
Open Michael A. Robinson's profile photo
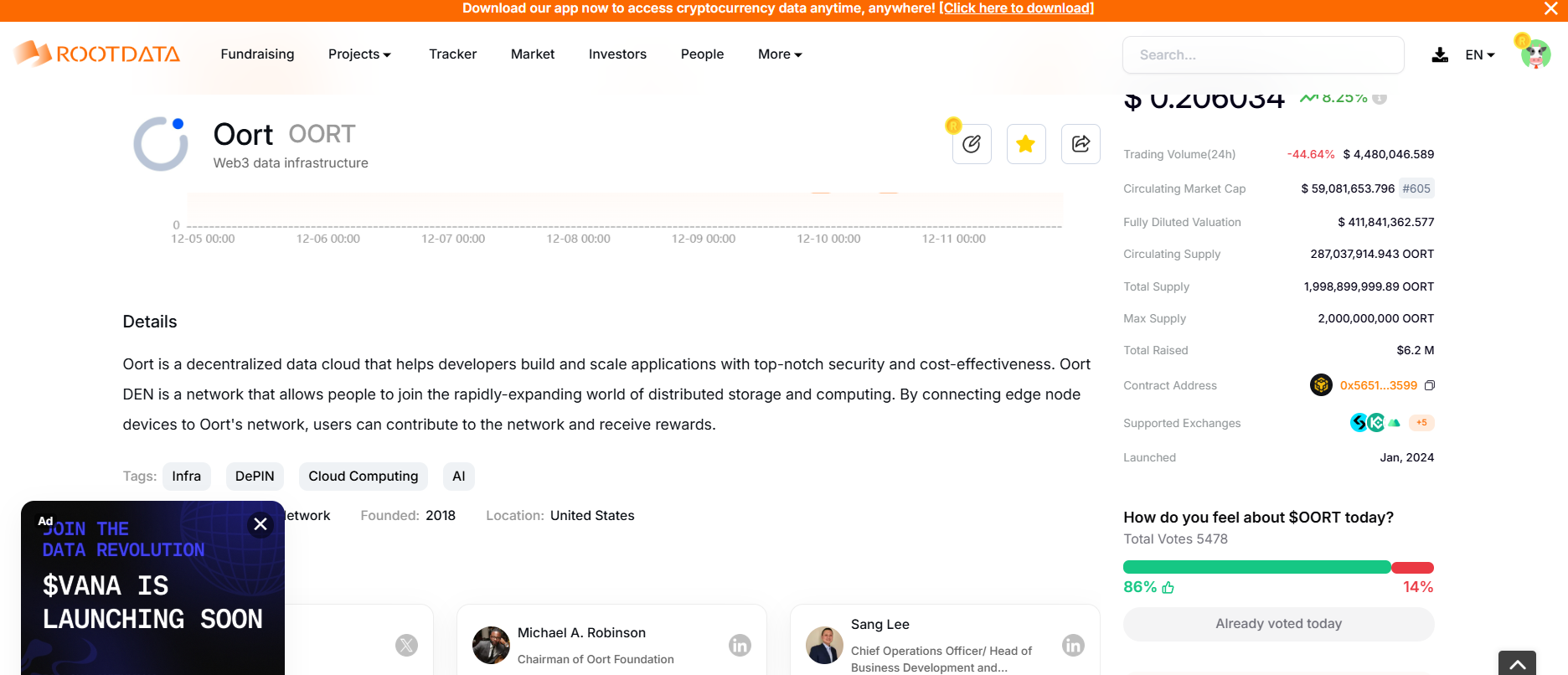[x=491, y=645]
